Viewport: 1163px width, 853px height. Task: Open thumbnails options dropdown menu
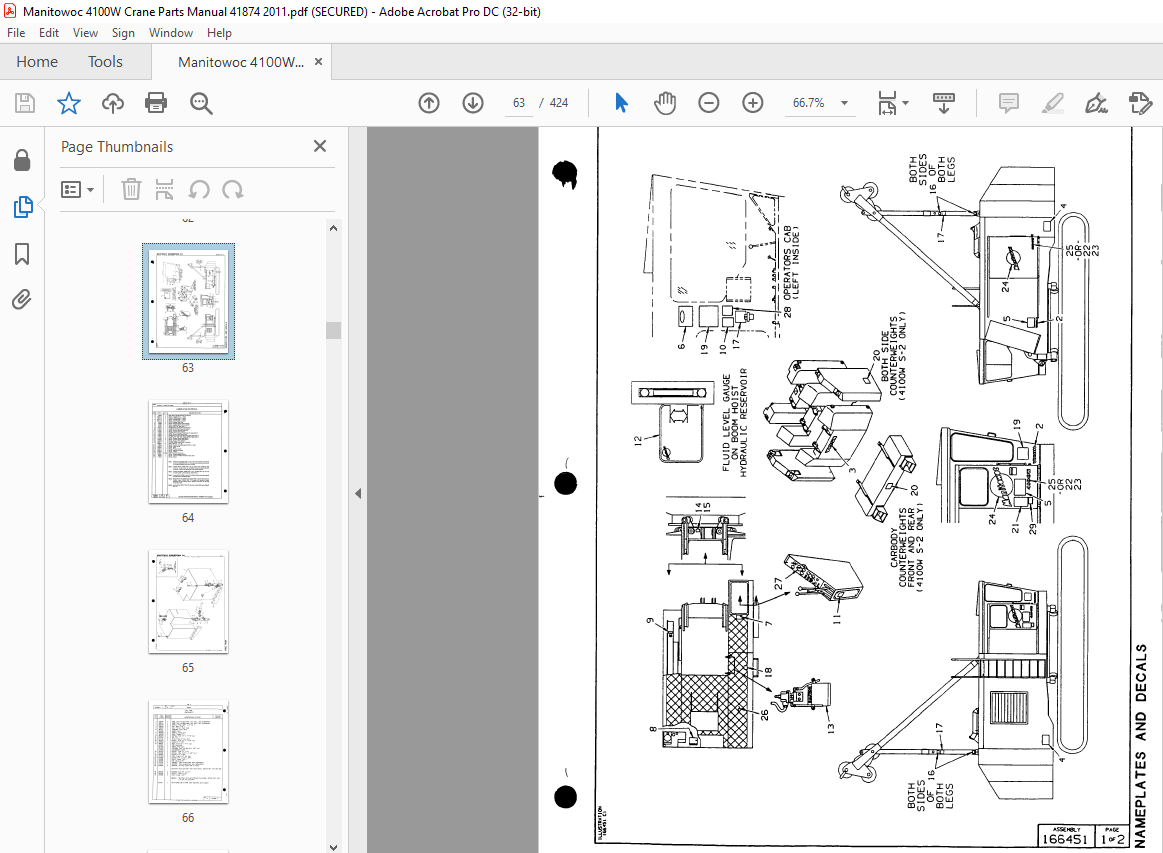coord(77,190)
